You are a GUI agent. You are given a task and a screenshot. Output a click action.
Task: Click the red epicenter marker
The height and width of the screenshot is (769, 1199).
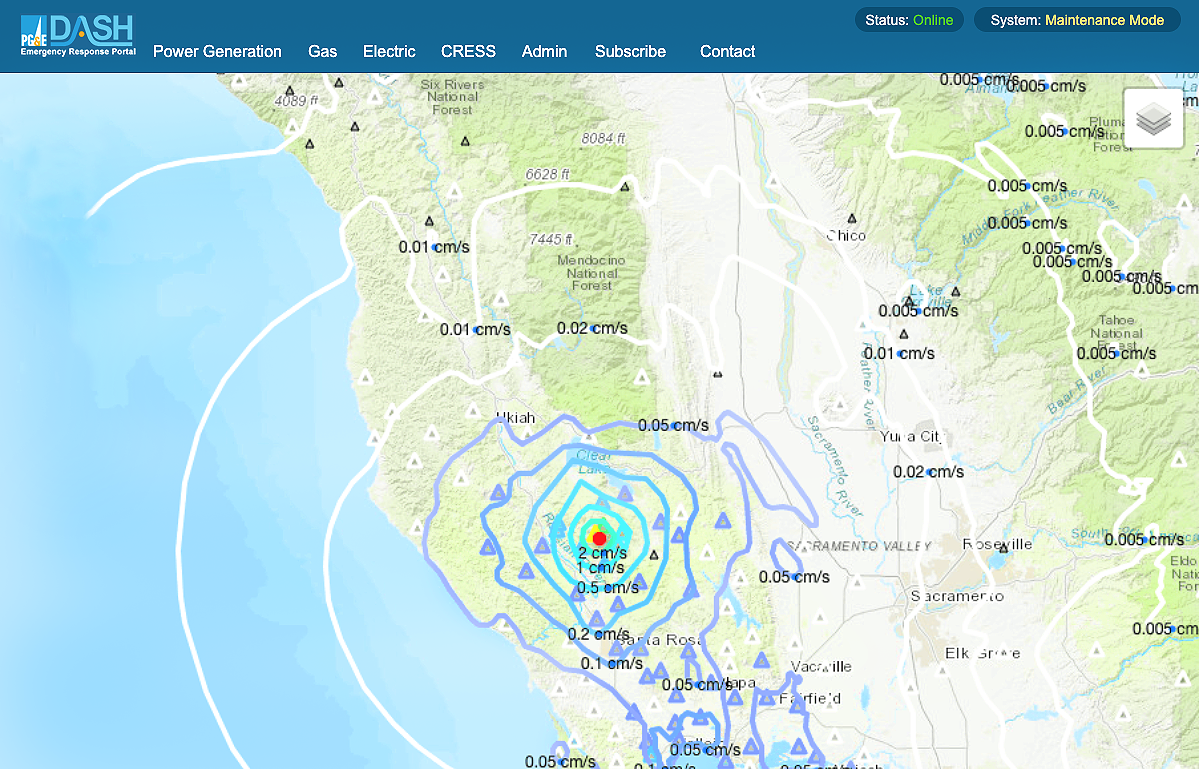(x=600, y=538)
